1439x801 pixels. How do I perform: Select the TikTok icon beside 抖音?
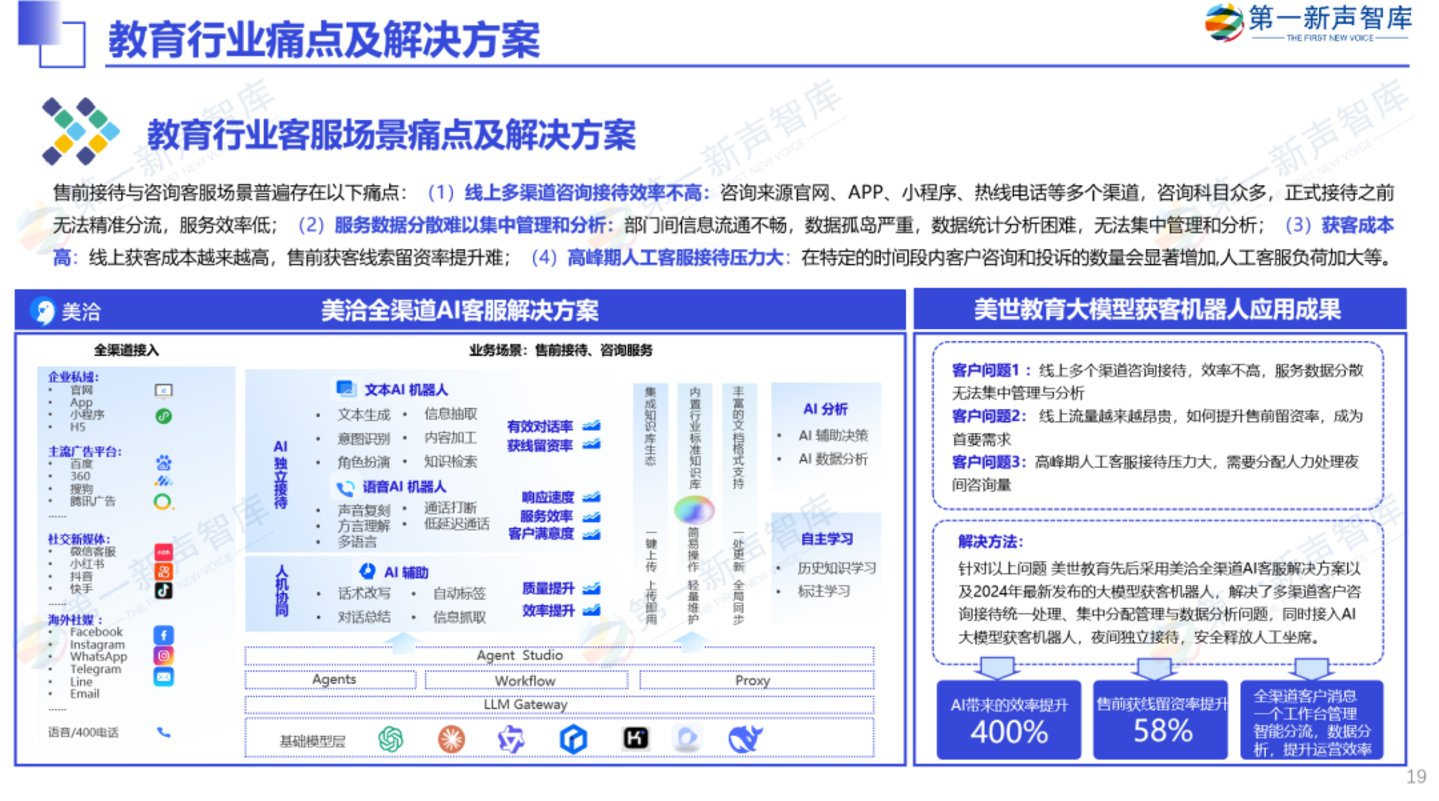pos(163,590)
